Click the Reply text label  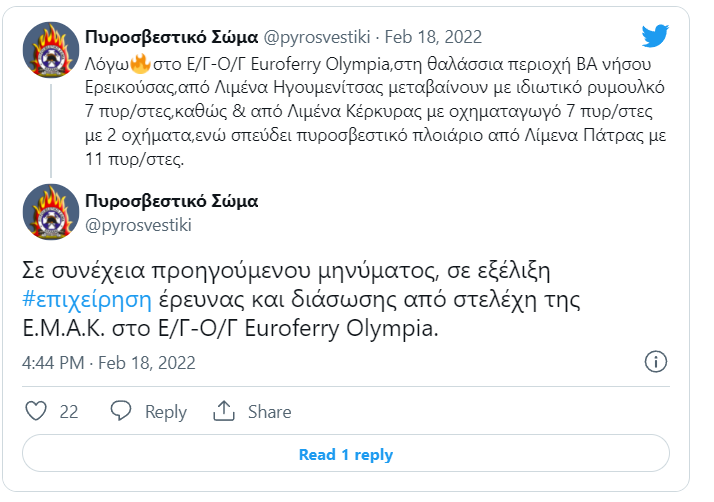[x=165, y=412]
